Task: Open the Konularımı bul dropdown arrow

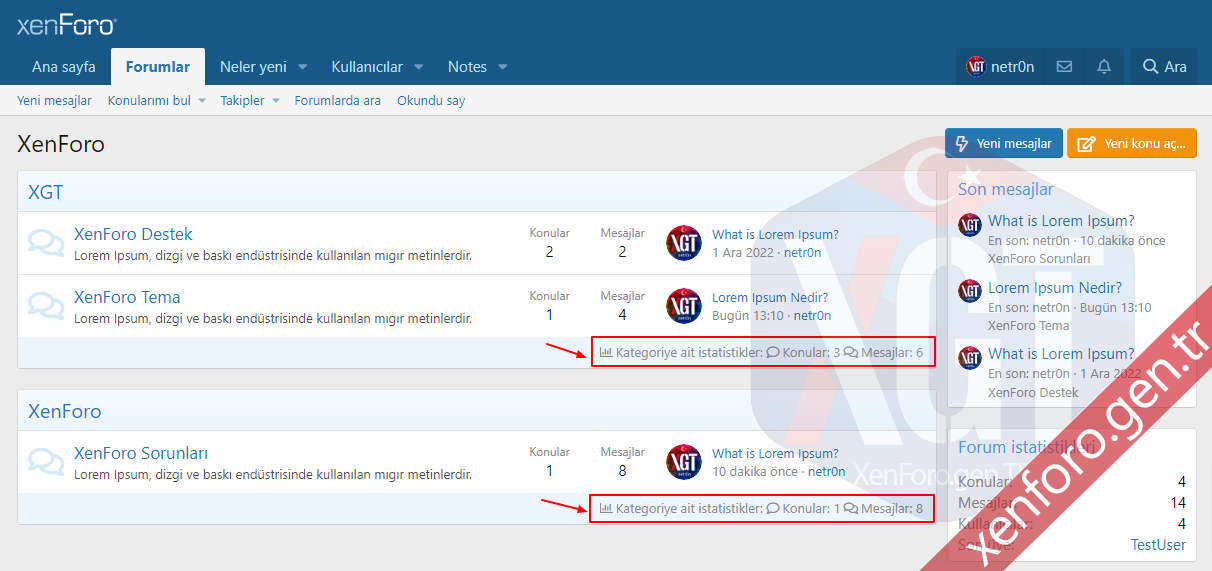Action: tap(201, 101)
